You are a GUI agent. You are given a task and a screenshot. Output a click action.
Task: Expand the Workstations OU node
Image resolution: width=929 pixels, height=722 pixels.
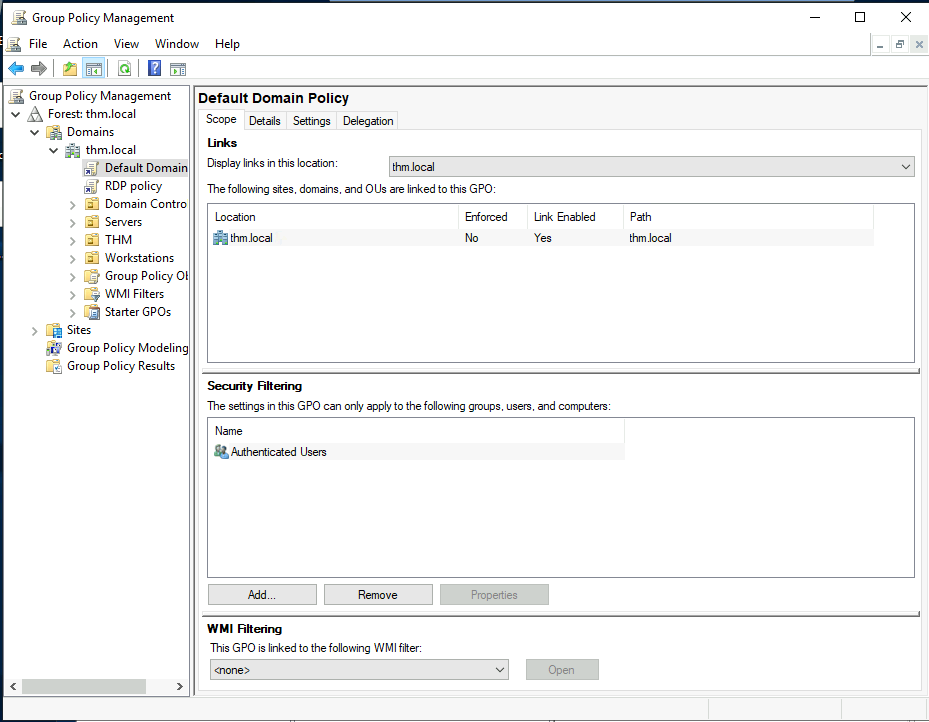[x=73, y=259]
